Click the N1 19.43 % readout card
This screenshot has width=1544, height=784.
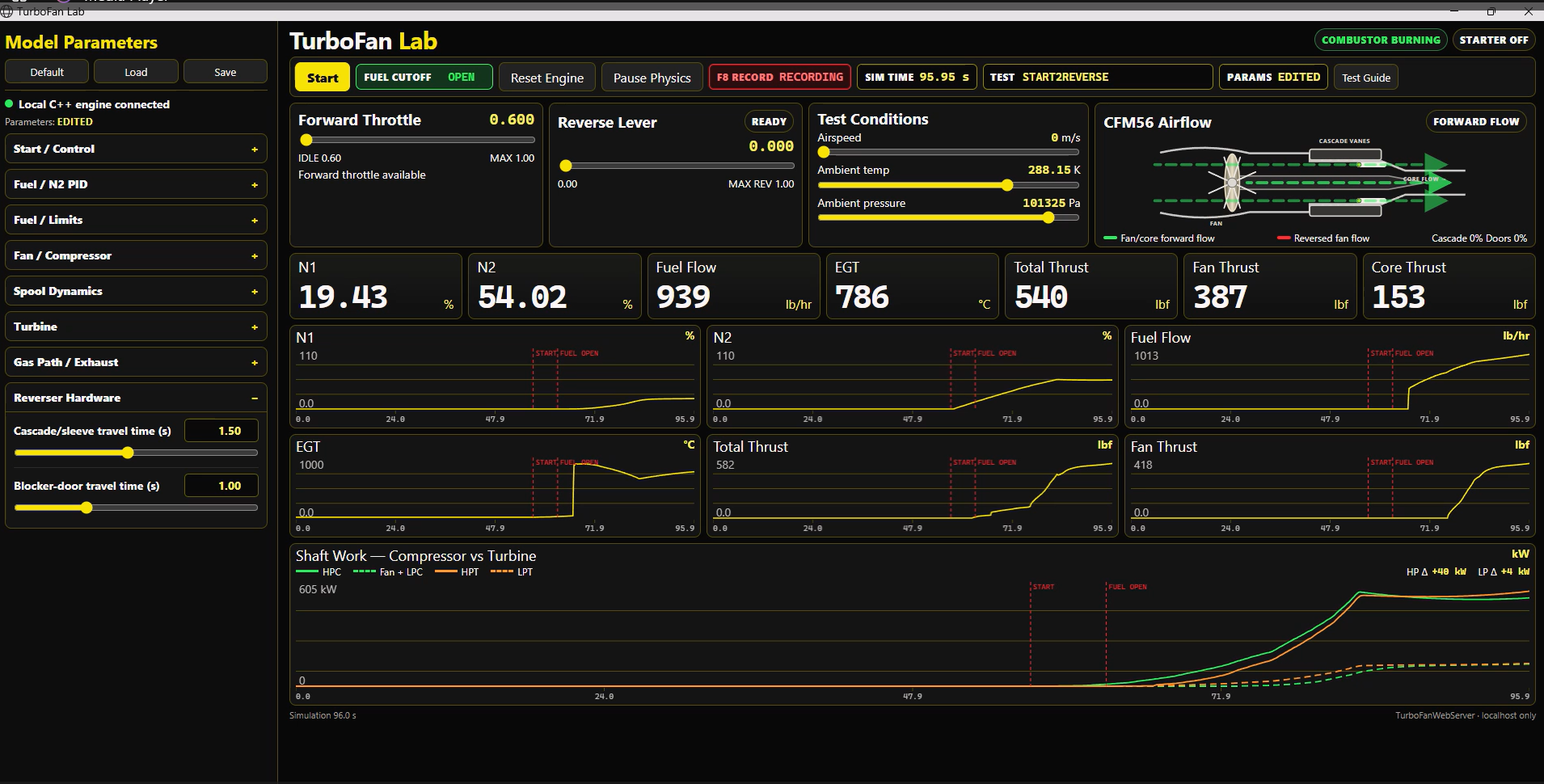click(376, 286)
